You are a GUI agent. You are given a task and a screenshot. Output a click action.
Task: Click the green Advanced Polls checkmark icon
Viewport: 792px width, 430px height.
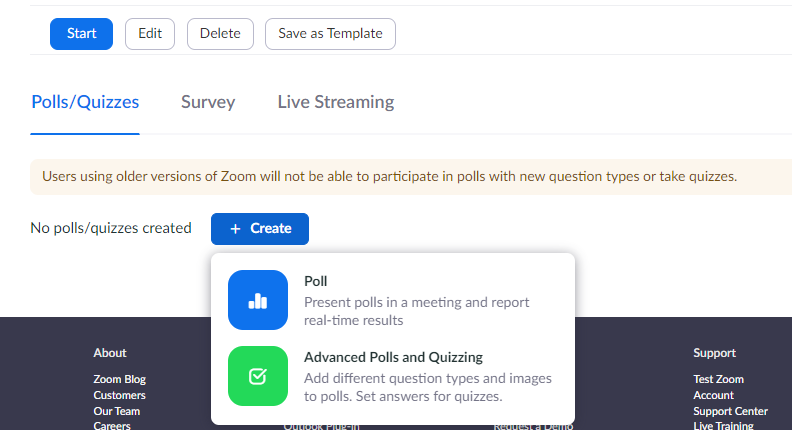(257, 376)
